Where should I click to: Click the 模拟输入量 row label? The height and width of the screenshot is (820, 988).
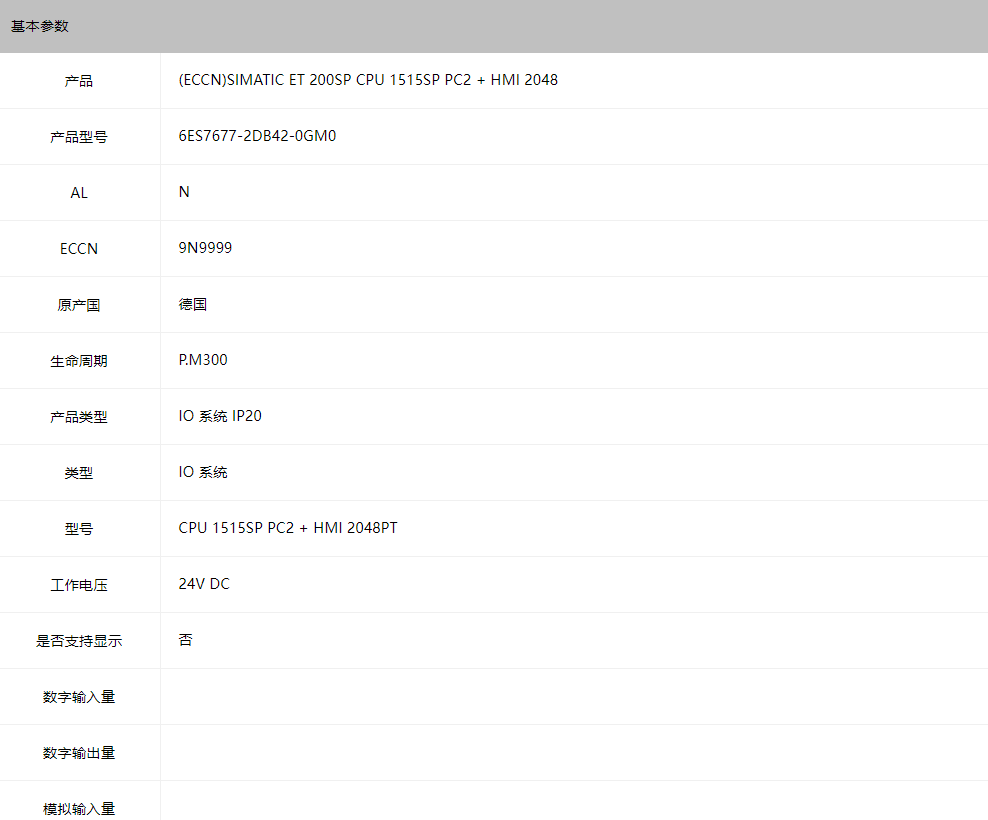(x=79, y=808)
